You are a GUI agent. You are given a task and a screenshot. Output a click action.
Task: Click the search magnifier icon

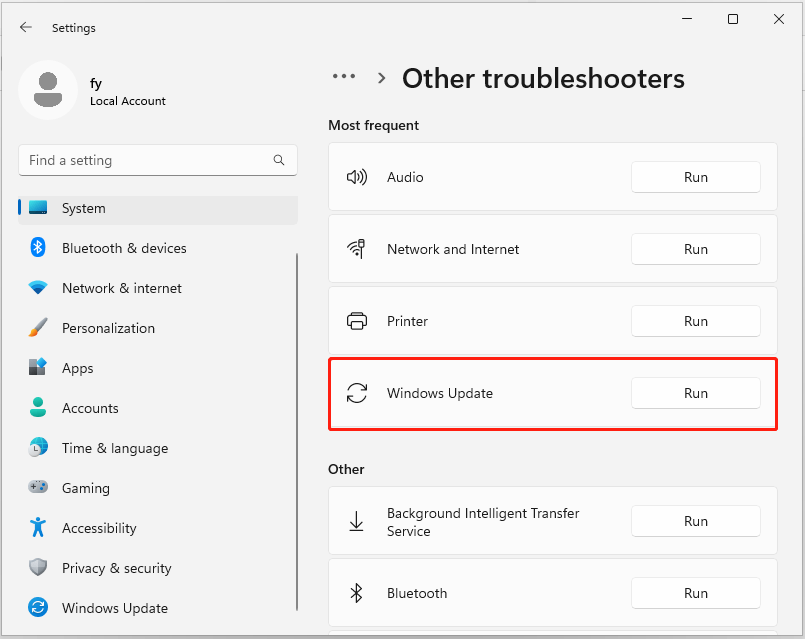(279, 160)
